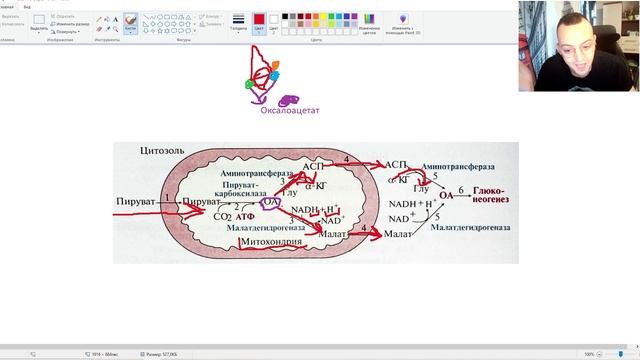Click the horizontal scrollbar at the bottom
The height and width of the screenshot is (360, 640).
[313, 347]
